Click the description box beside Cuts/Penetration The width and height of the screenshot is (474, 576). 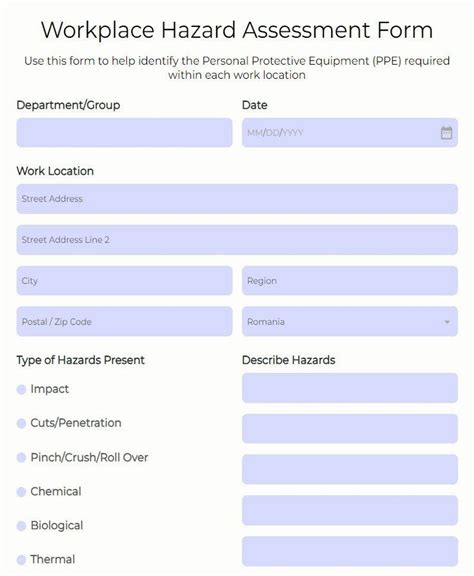[350, 429]
